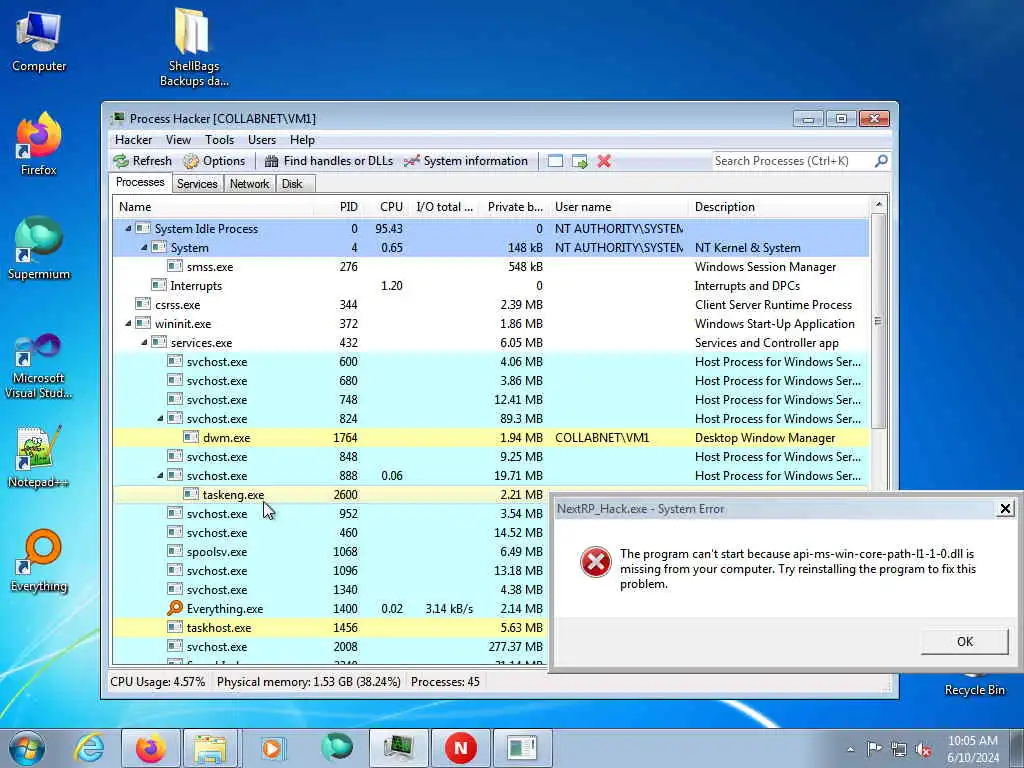Screen dimensions: 1024x768
Task: Click the red X terminate window icon
Action: click(x=604, y=161)
